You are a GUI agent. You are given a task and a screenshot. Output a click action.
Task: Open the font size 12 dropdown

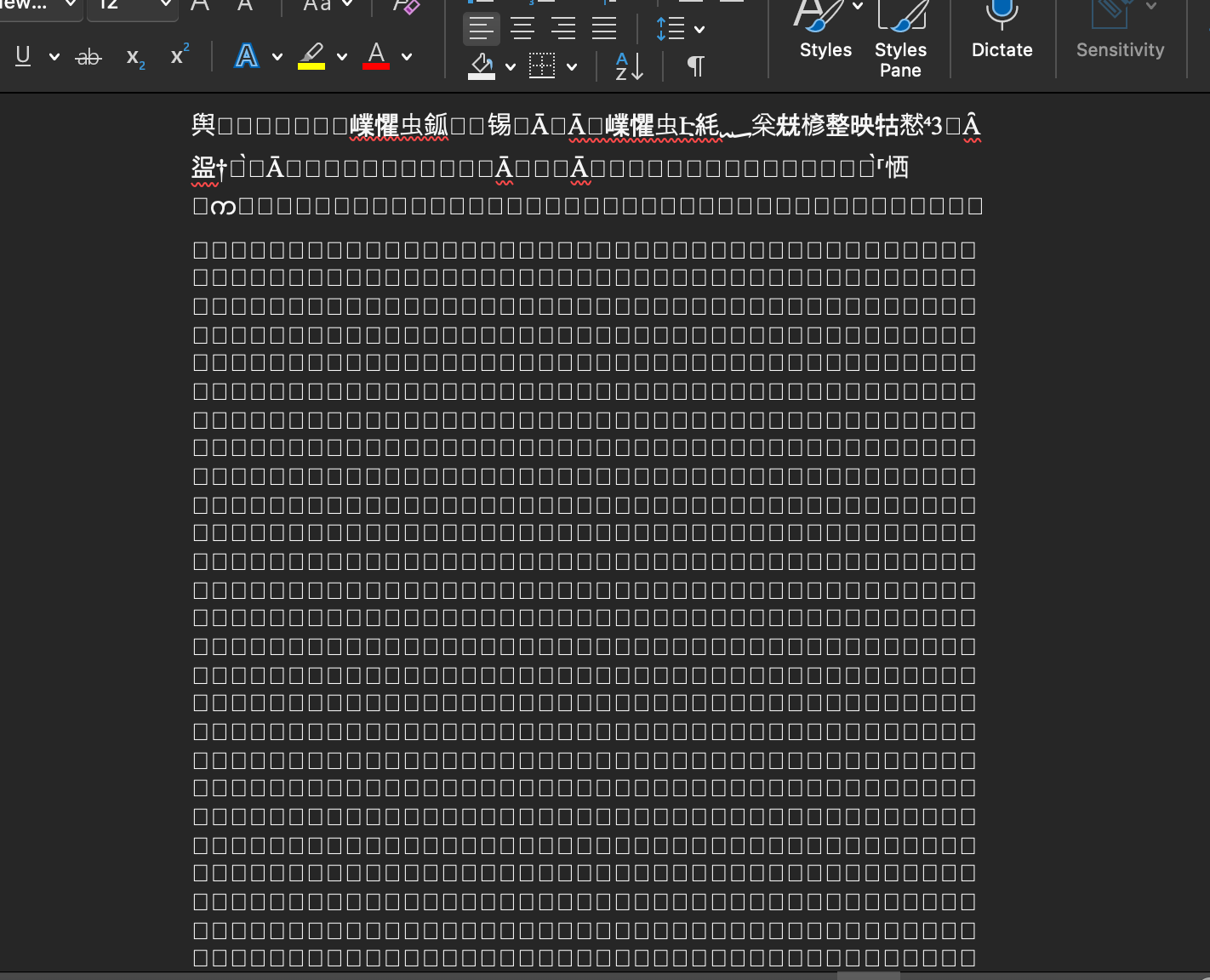tap(165, 4)
